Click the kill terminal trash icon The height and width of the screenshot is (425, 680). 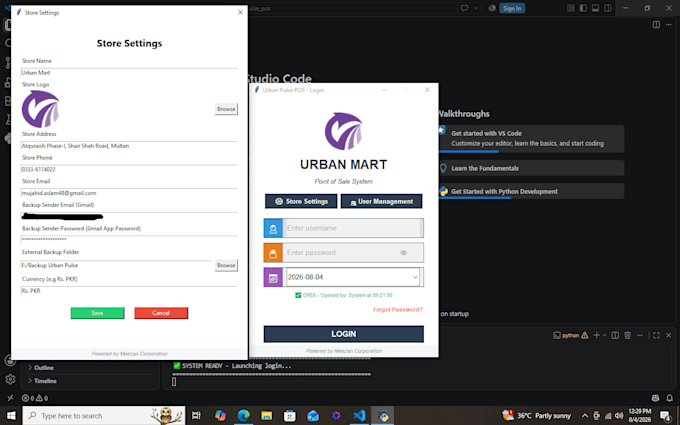pyautogui.click(x=628, y=335)
